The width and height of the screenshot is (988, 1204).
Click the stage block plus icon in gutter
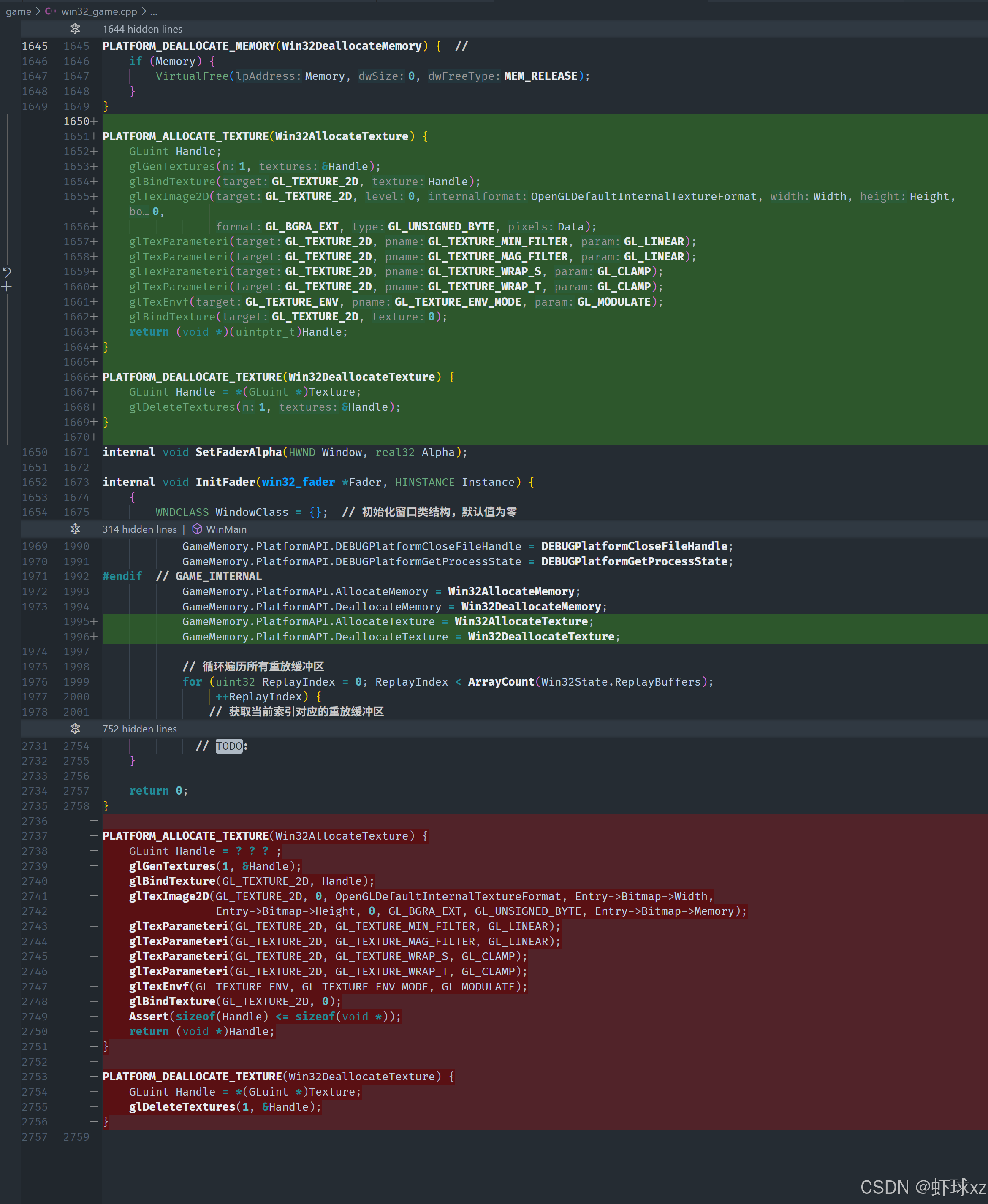coord(7,287)
